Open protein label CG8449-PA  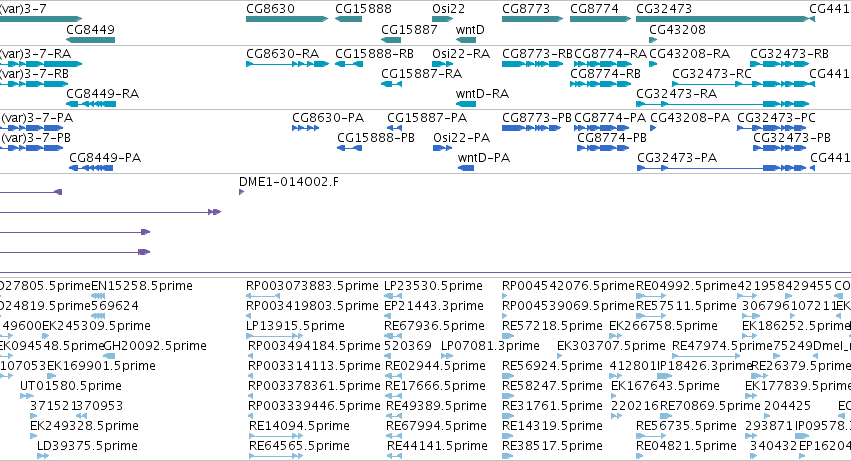click(x=105, y=158)
